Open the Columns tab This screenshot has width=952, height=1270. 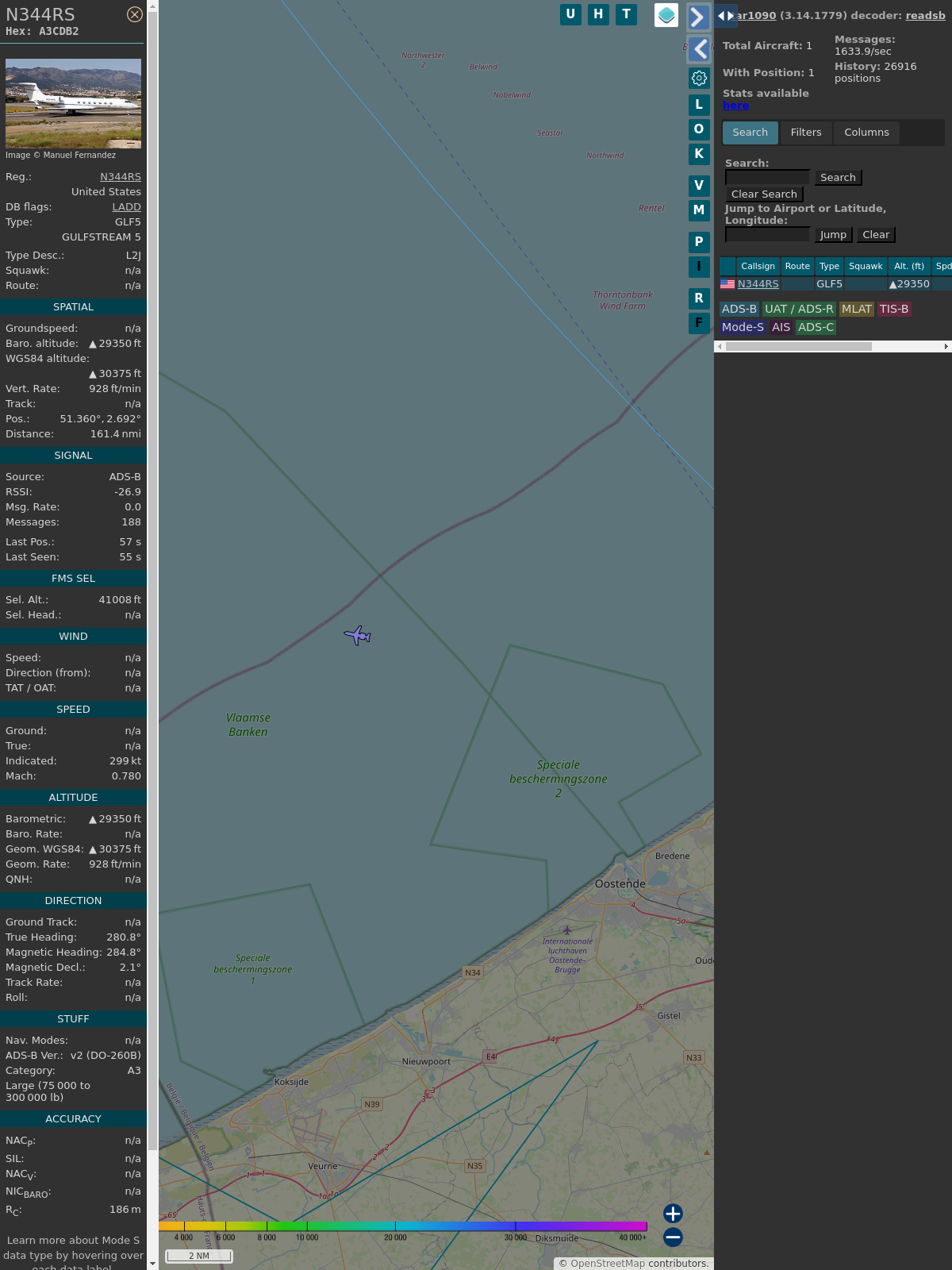click(x=866, y=133)
